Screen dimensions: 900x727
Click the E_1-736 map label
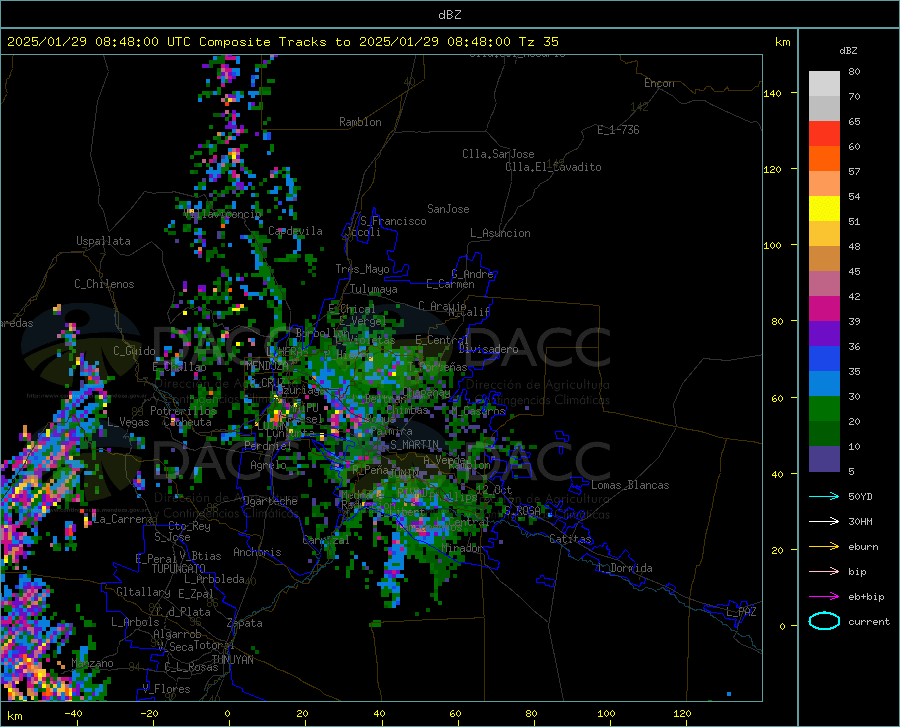618,130
